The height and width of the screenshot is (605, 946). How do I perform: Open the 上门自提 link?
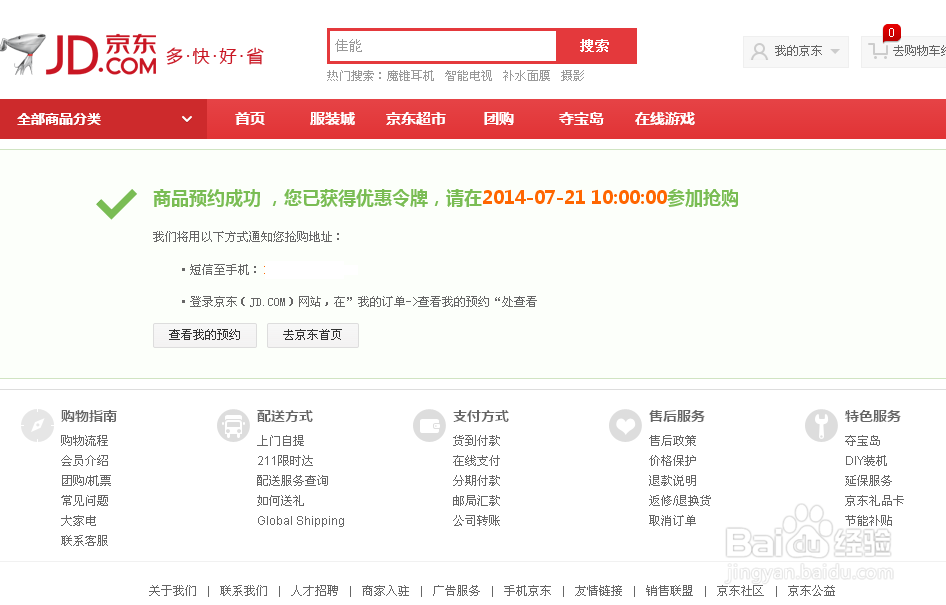(281, 441)
